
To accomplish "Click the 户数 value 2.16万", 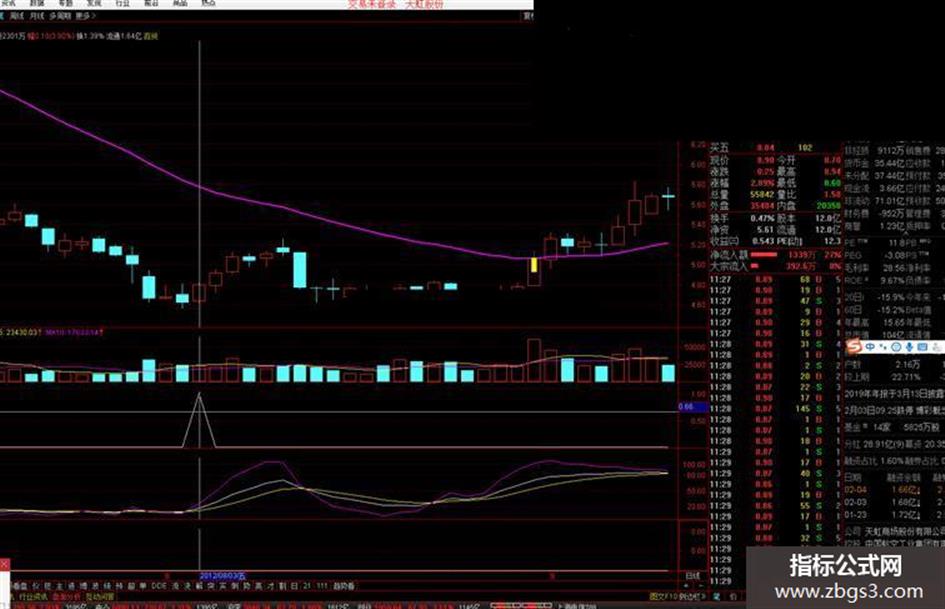I will [x=907, y=365].
